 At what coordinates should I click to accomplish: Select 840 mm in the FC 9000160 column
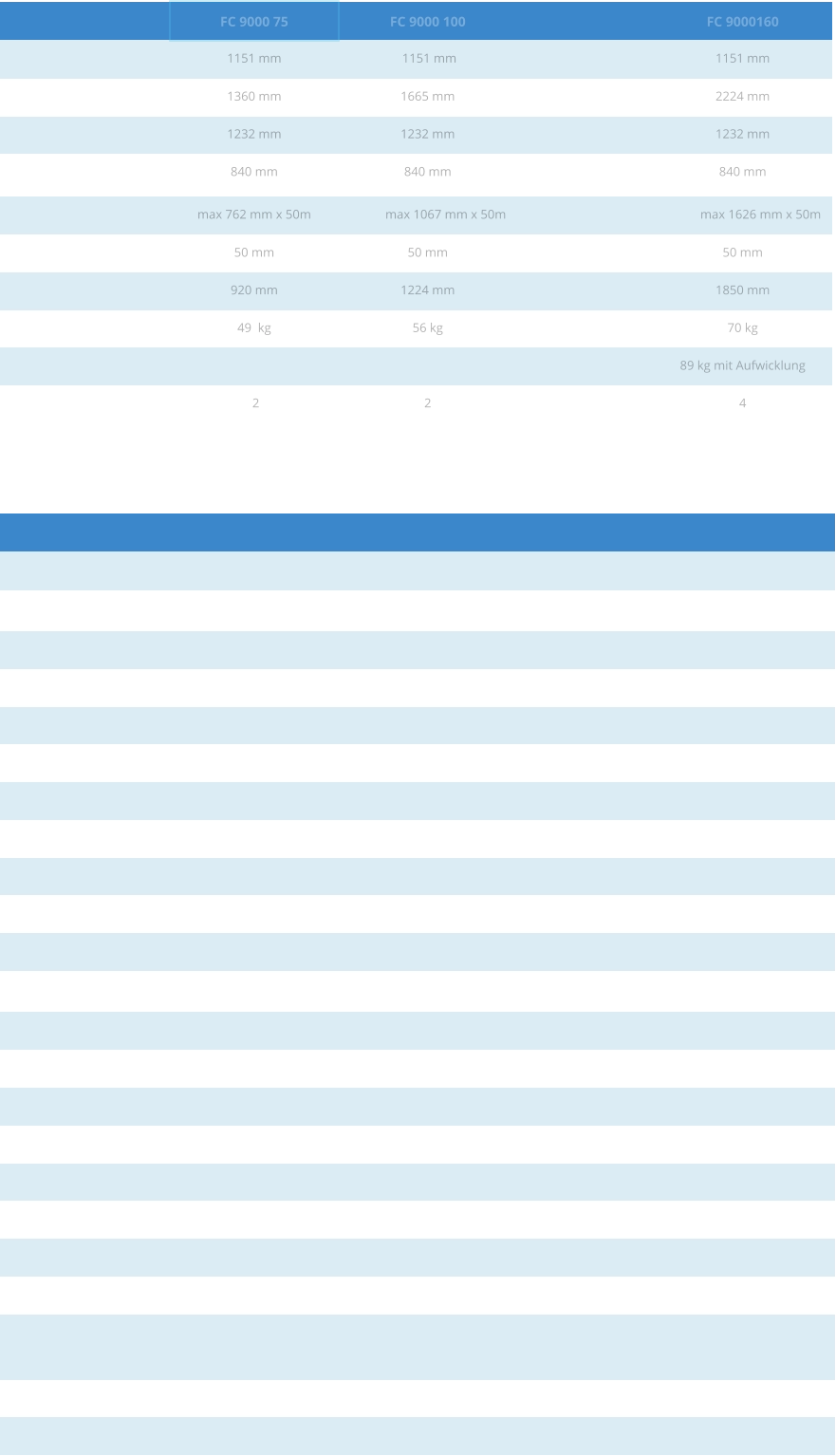coord(742,172)
